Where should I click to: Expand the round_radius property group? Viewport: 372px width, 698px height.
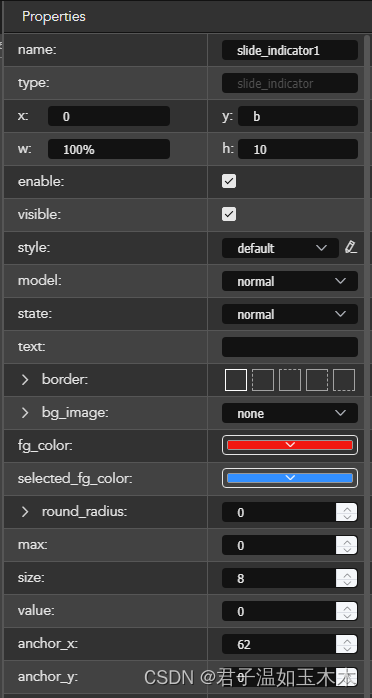25,511
